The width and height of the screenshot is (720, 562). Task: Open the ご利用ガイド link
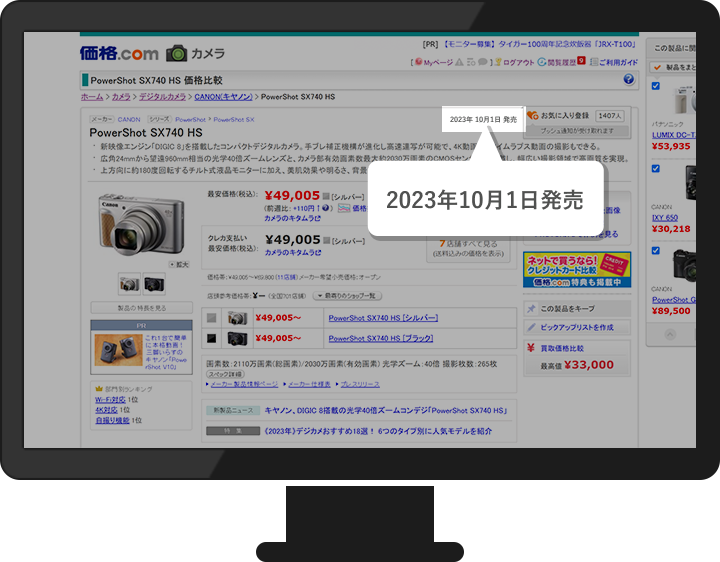point(618,62)
